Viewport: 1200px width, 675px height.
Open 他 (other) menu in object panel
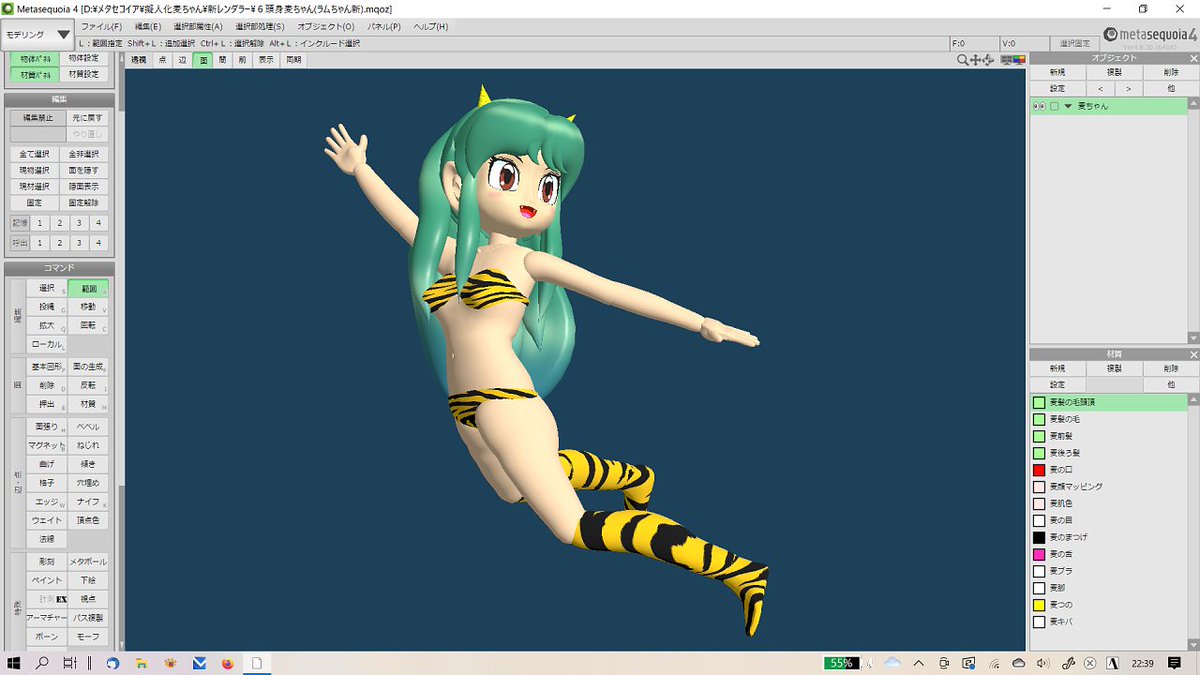coord(1170,88)
